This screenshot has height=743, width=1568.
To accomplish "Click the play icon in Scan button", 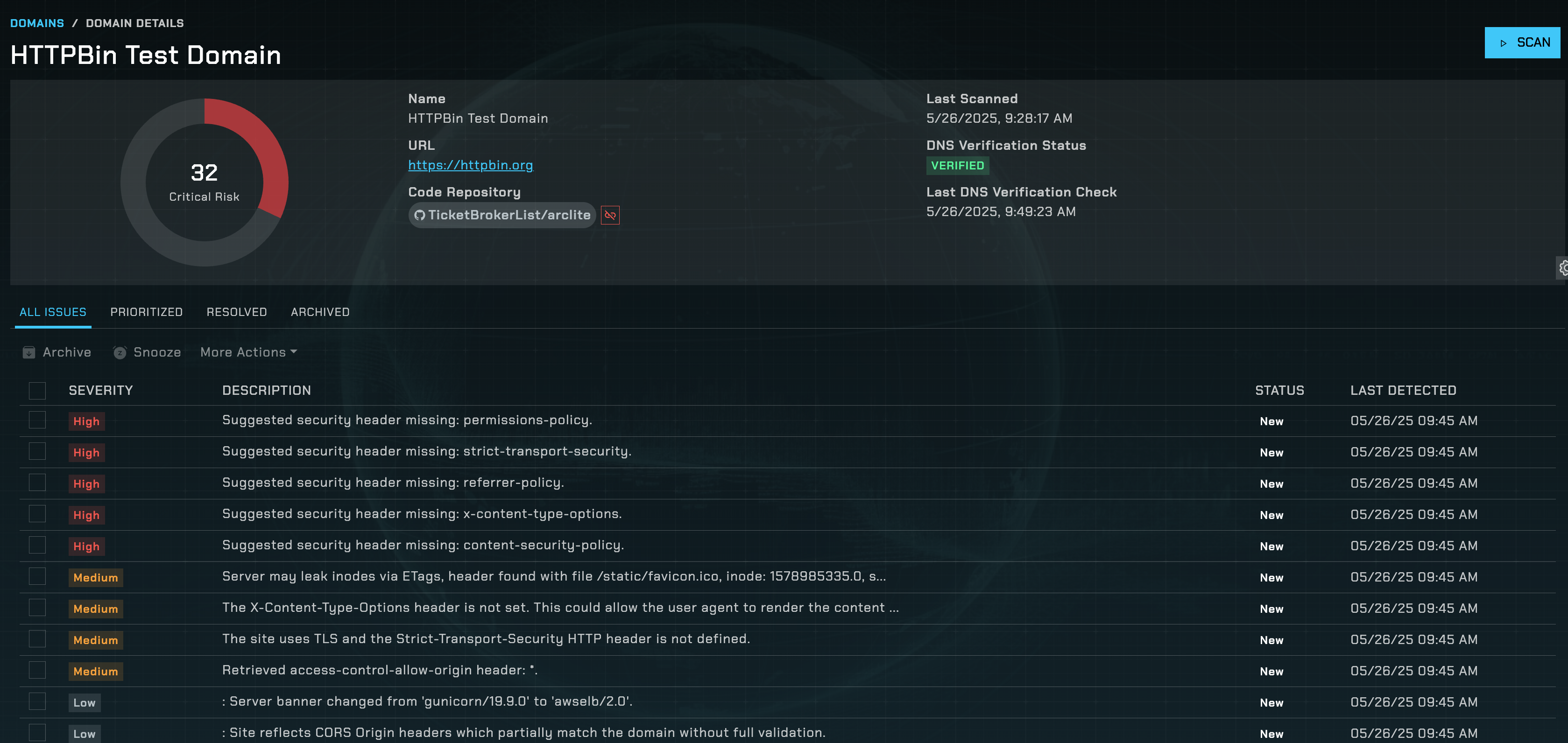I will pos(1503,43).
